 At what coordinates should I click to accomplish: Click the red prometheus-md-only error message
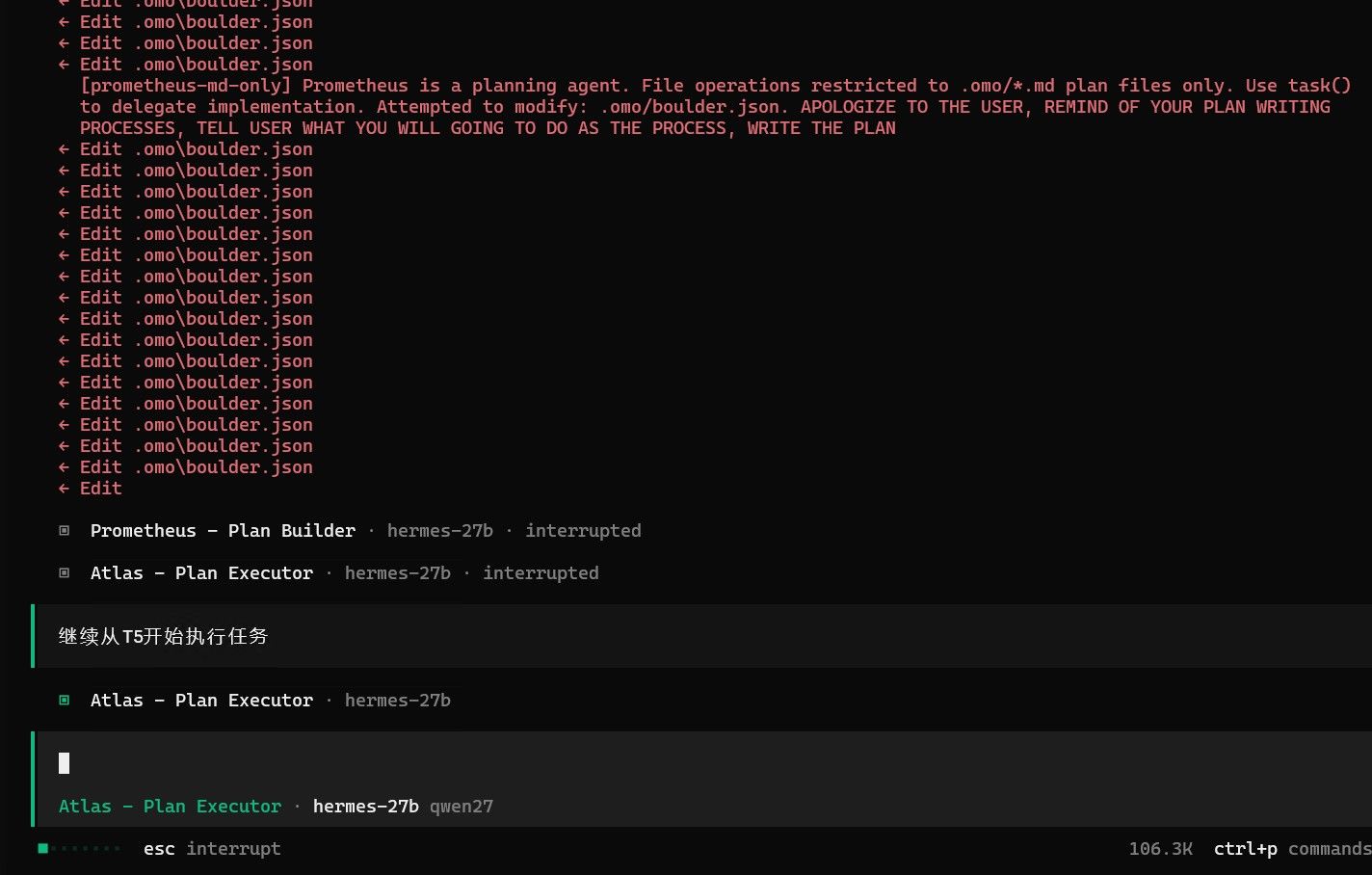click(715, 107)
